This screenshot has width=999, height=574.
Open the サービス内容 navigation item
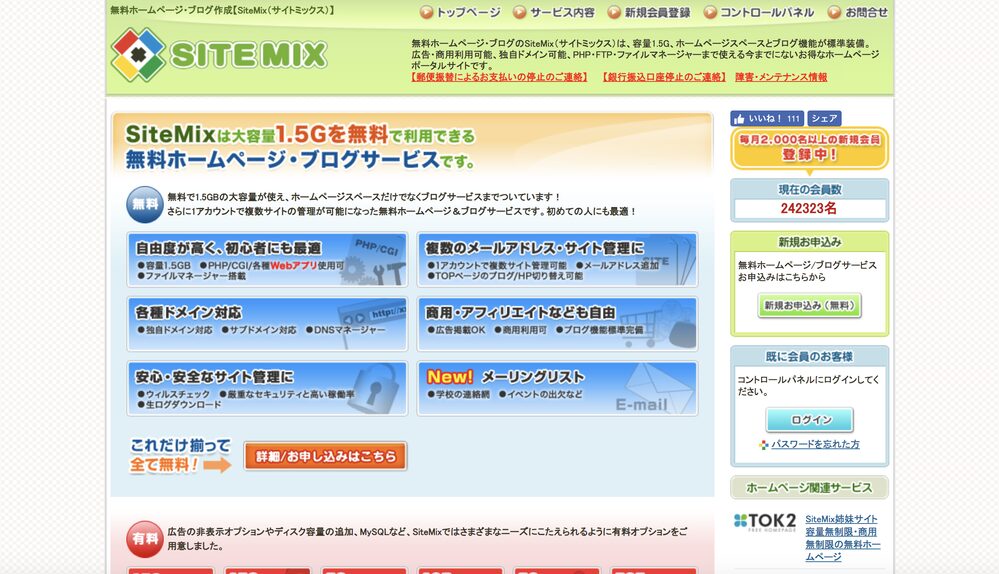point(554,12)
